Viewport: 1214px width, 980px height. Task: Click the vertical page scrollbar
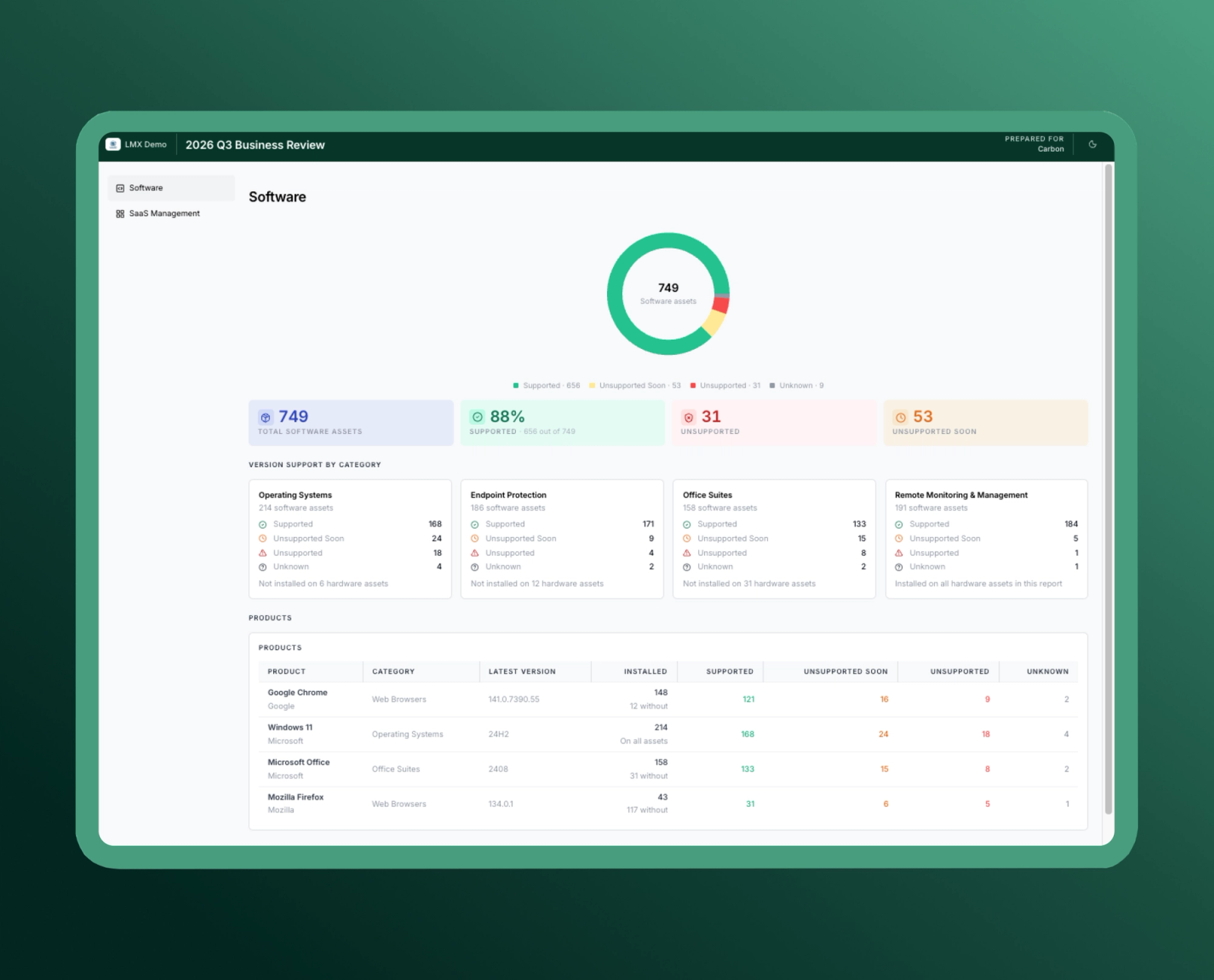1109,489
